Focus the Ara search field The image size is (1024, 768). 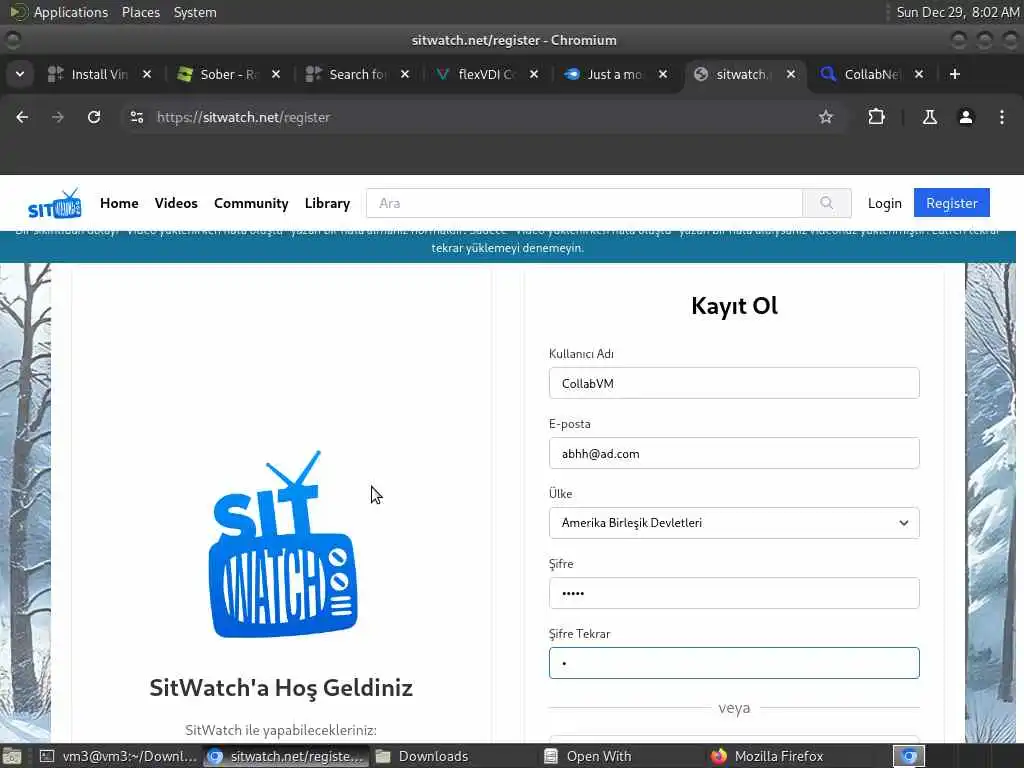click(x=584, y=203)
